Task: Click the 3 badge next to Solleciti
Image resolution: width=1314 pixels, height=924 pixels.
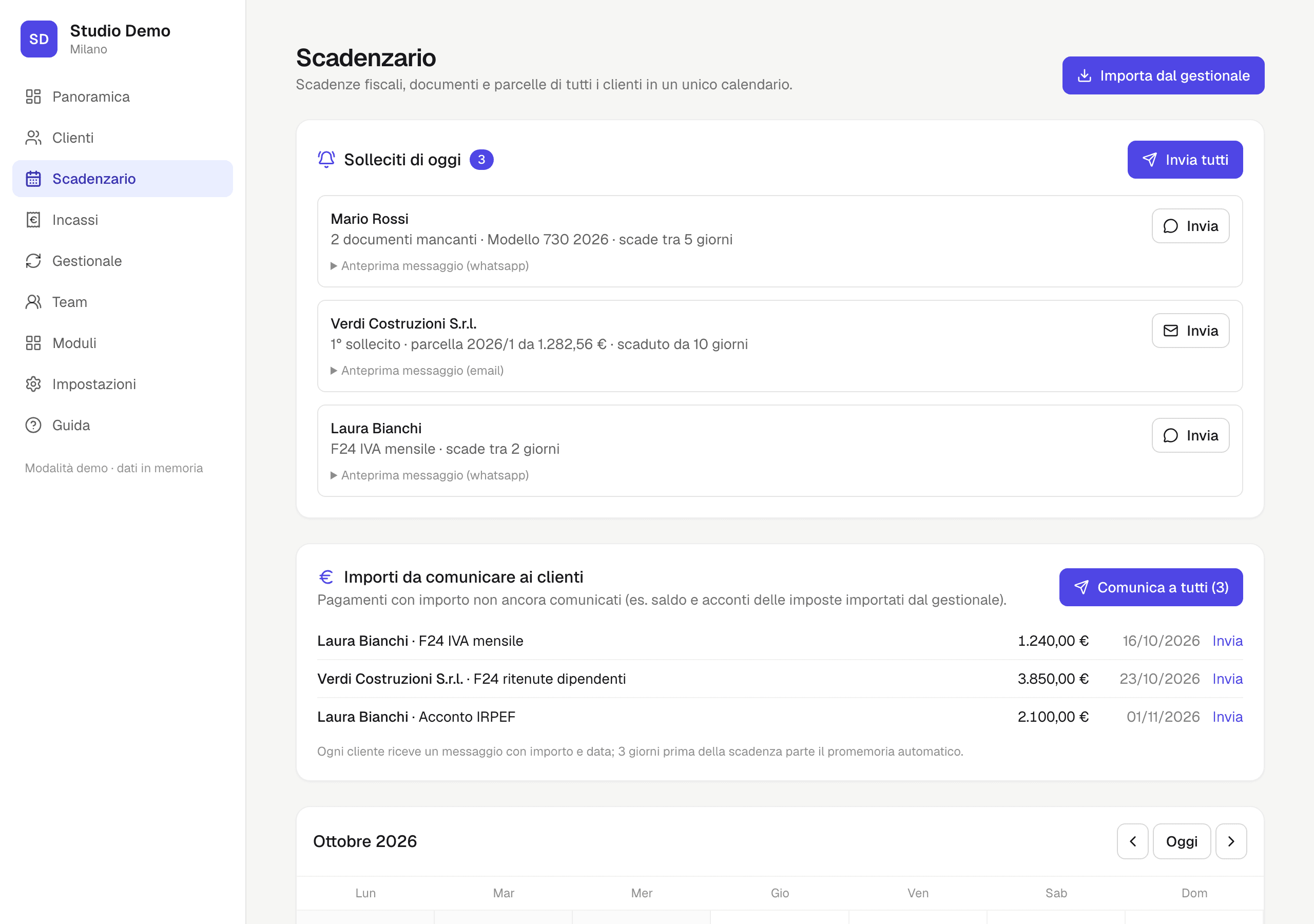Action: tap(481, 160)
